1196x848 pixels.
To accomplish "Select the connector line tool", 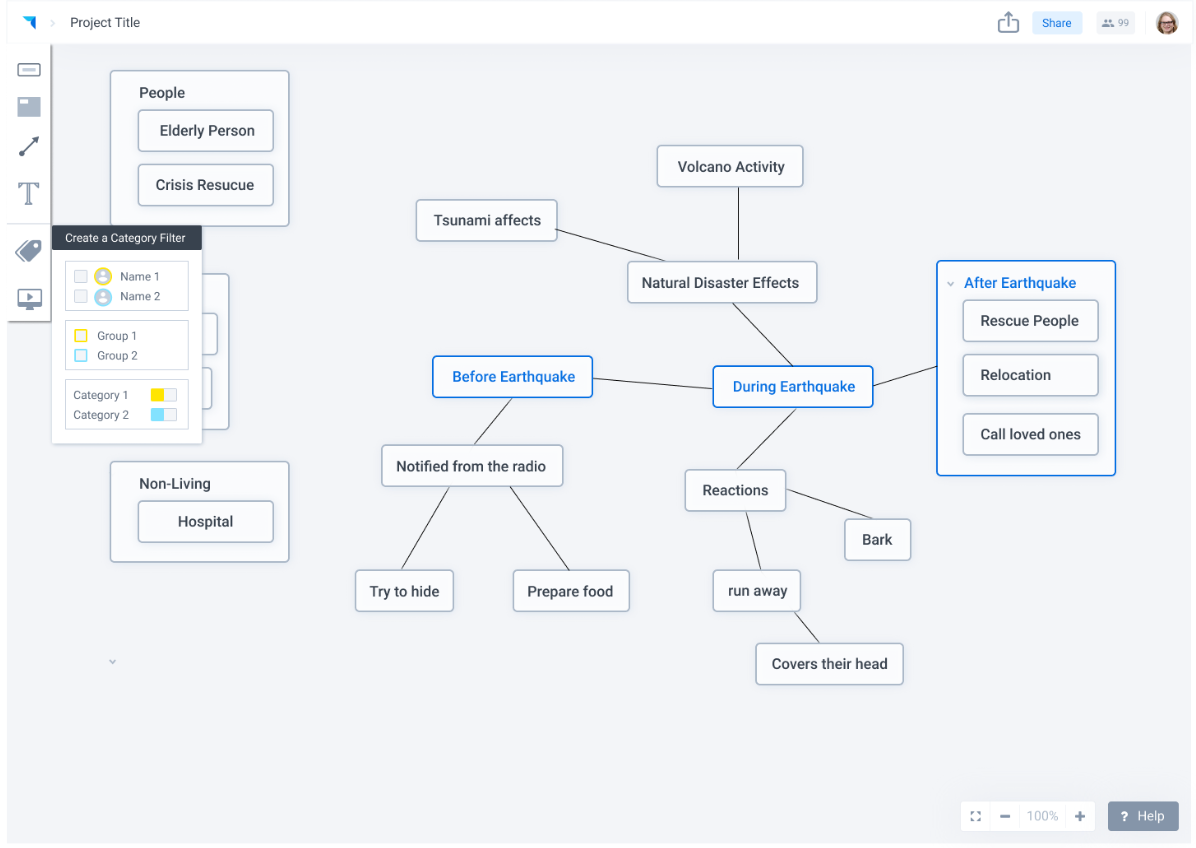I will [x=29, y=146].
